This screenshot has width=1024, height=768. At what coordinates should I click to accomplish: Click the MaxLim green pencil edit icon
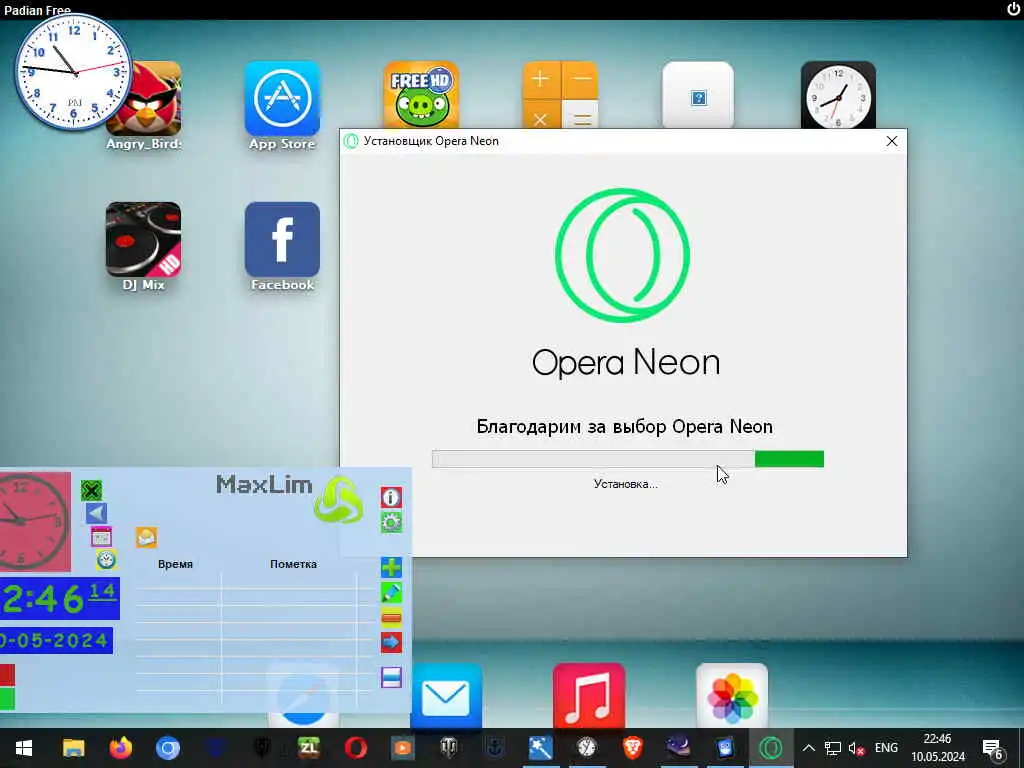[x=391, y=592]
